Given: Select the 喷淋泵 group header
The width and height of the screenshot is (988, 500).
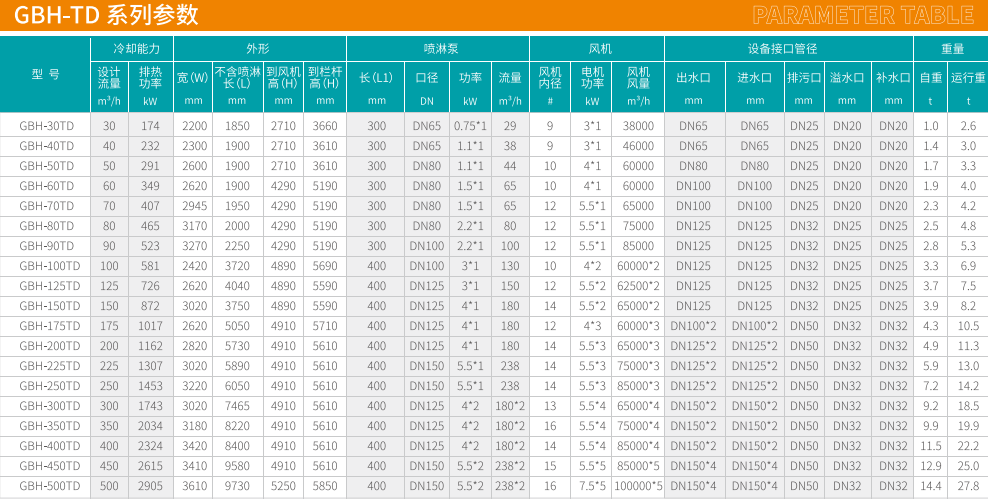Looking at the screenshot, I should tap(441, 48).
